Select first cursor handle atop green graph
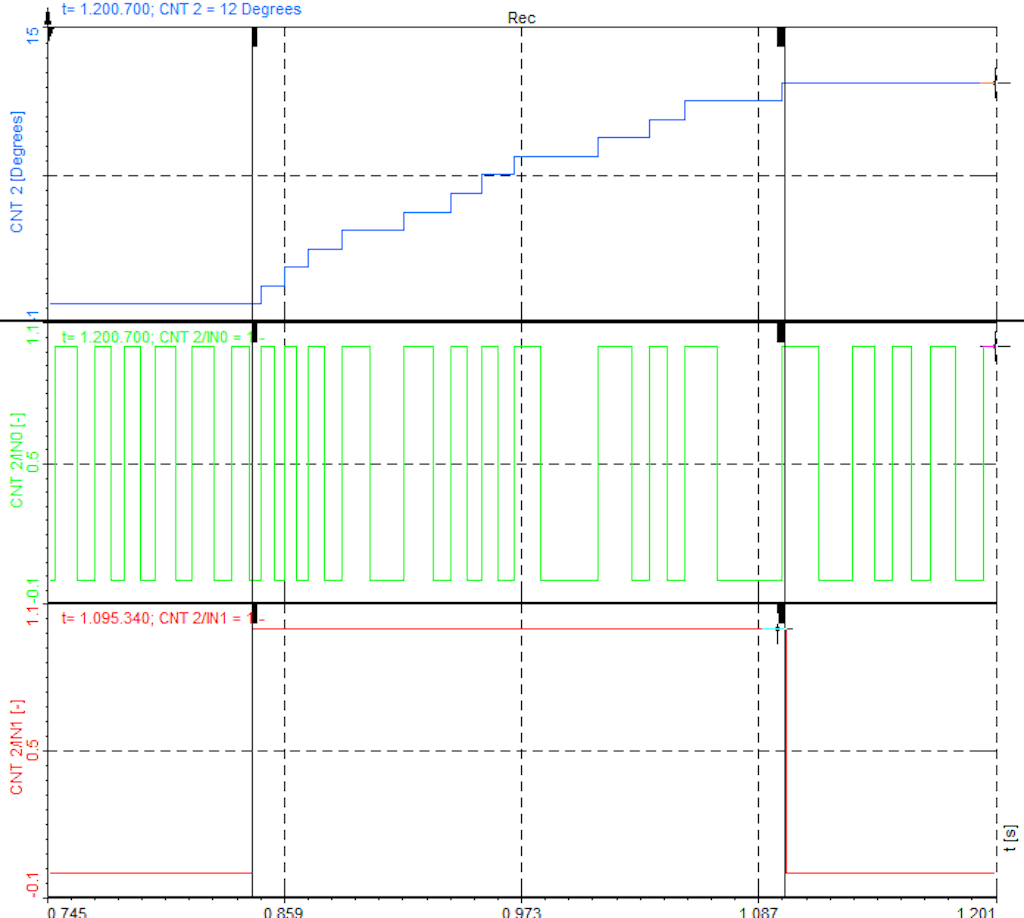Screen dimensions: 1024x918 click(x=255, y=331)
